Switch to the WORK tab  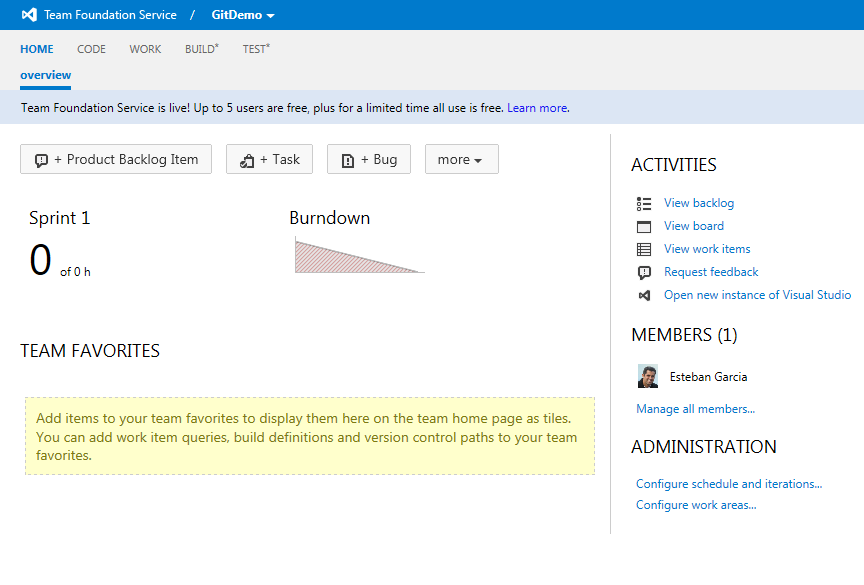(x=145, y=49)
